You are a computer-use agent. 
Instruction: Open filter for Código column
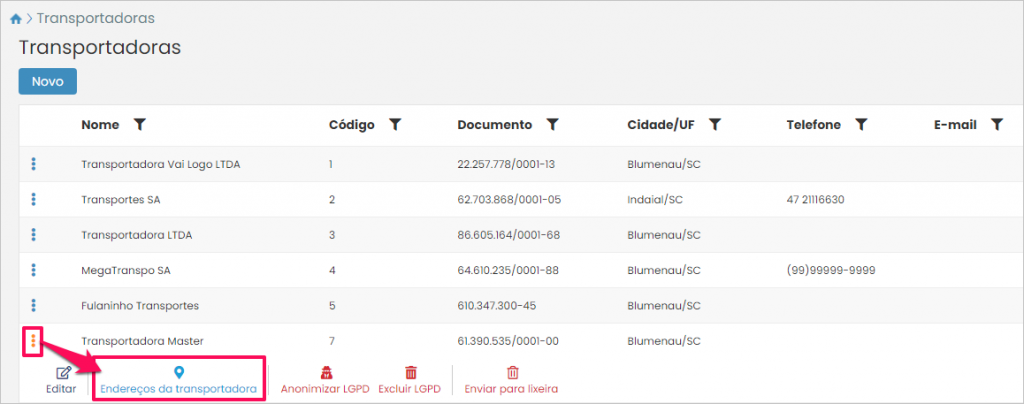tap(395, 125)
